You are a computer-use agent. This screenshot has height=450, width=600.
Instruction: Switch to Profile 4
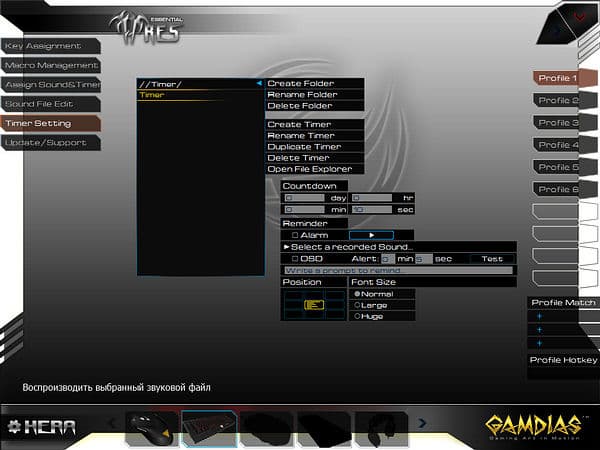pyautogui.click(x=565, y=145)
